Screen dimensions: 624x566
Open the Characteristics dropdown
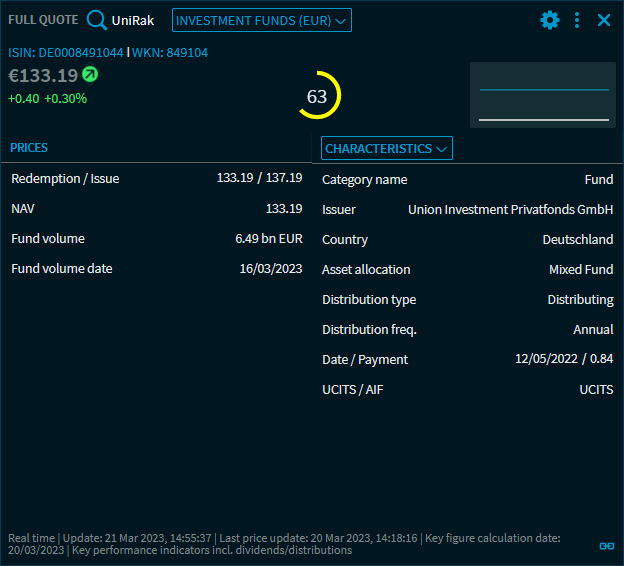(387, 148)
